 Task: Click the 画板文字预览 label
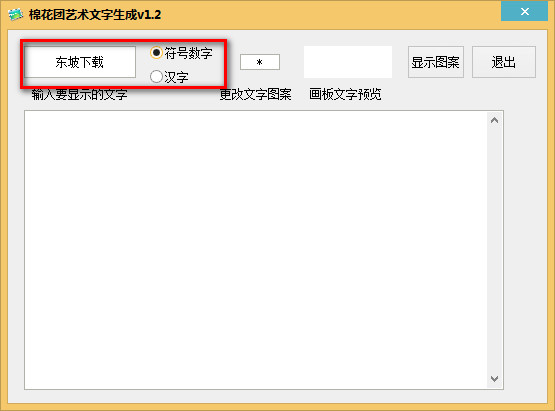coord(345,95)
